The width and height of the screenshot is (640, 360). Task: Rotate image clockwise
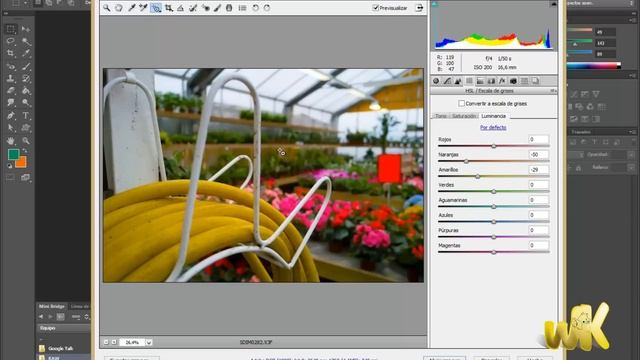pyautogui.click(x=267, y=8)
